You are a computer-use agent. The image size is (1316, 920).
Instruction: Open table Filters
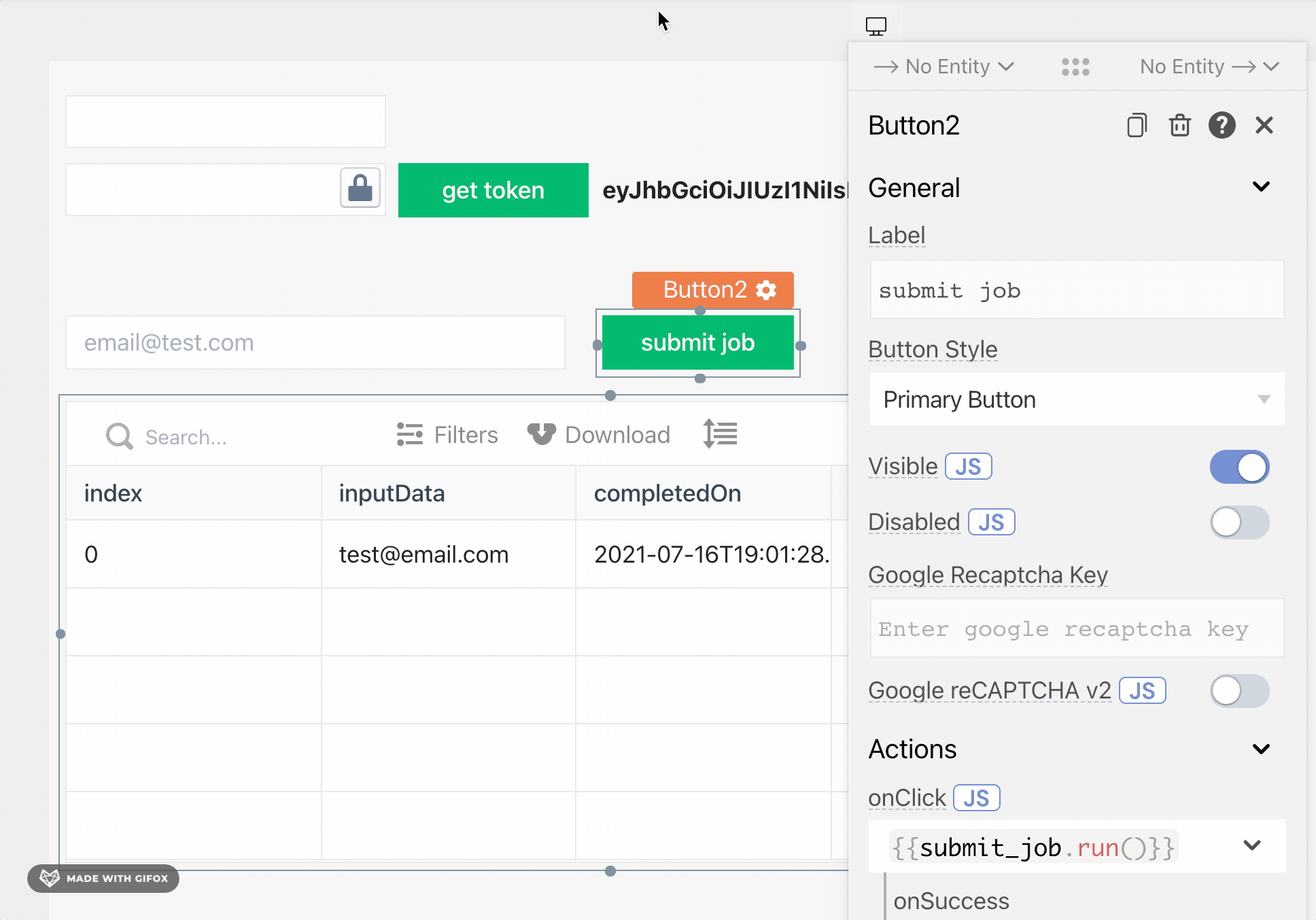pyautogui.click(x=447, y=435)
